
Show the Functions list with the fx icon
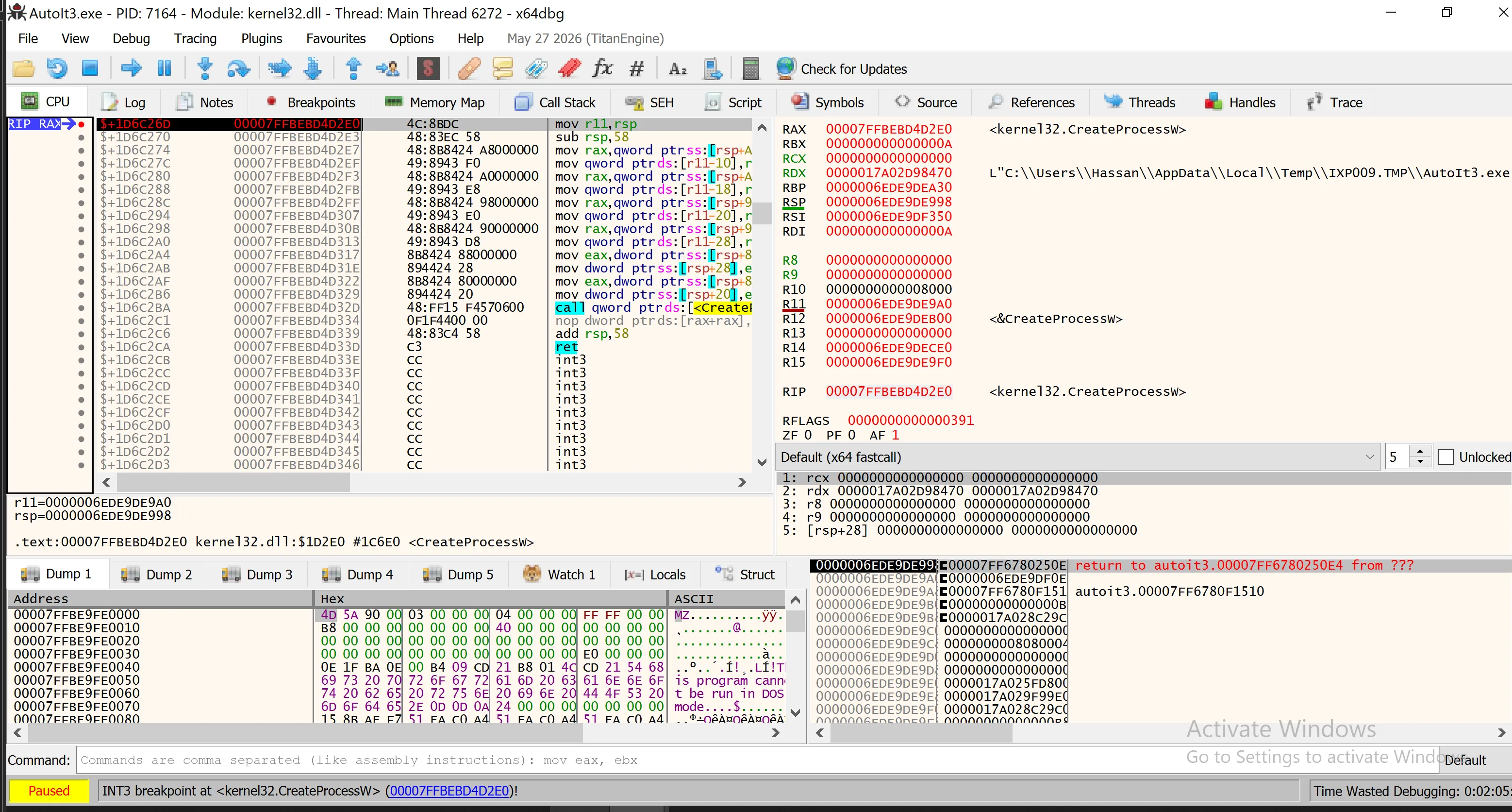(602, 68)
